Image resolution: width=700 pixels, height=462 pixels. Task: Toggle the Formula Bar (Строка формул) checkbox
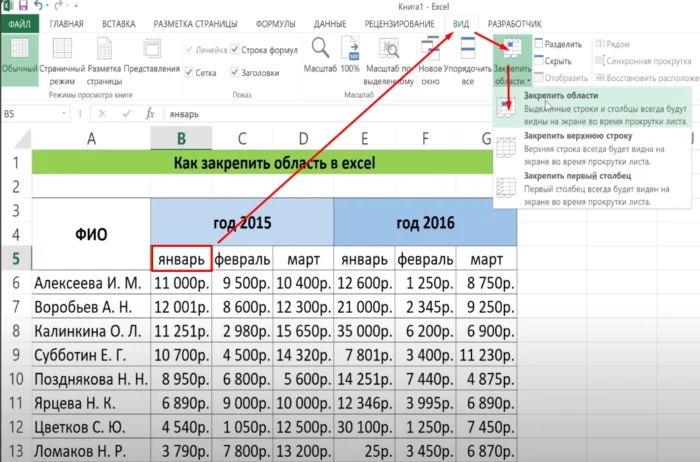point(234,49)
